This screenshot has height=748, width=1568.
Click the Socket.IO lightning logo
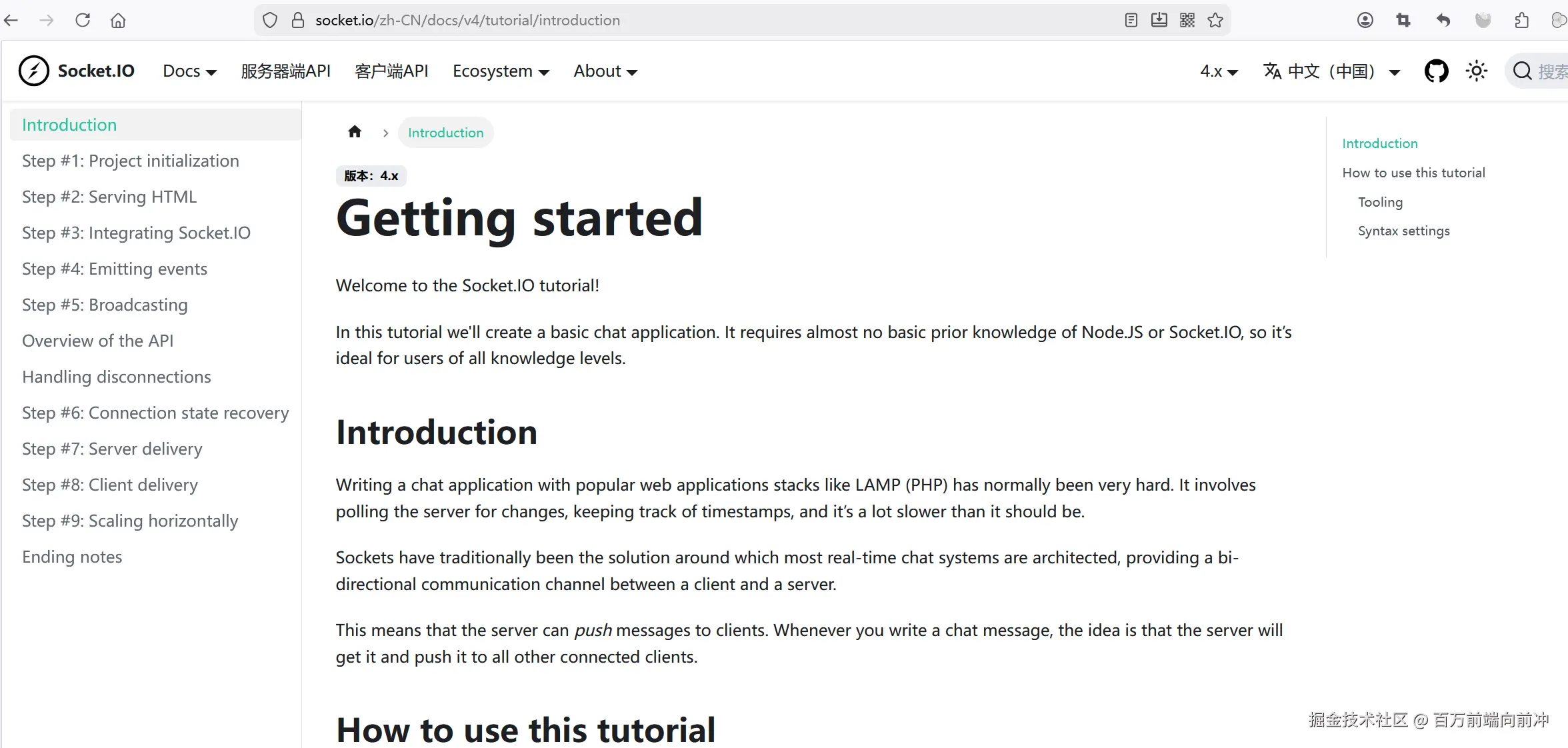34,71
